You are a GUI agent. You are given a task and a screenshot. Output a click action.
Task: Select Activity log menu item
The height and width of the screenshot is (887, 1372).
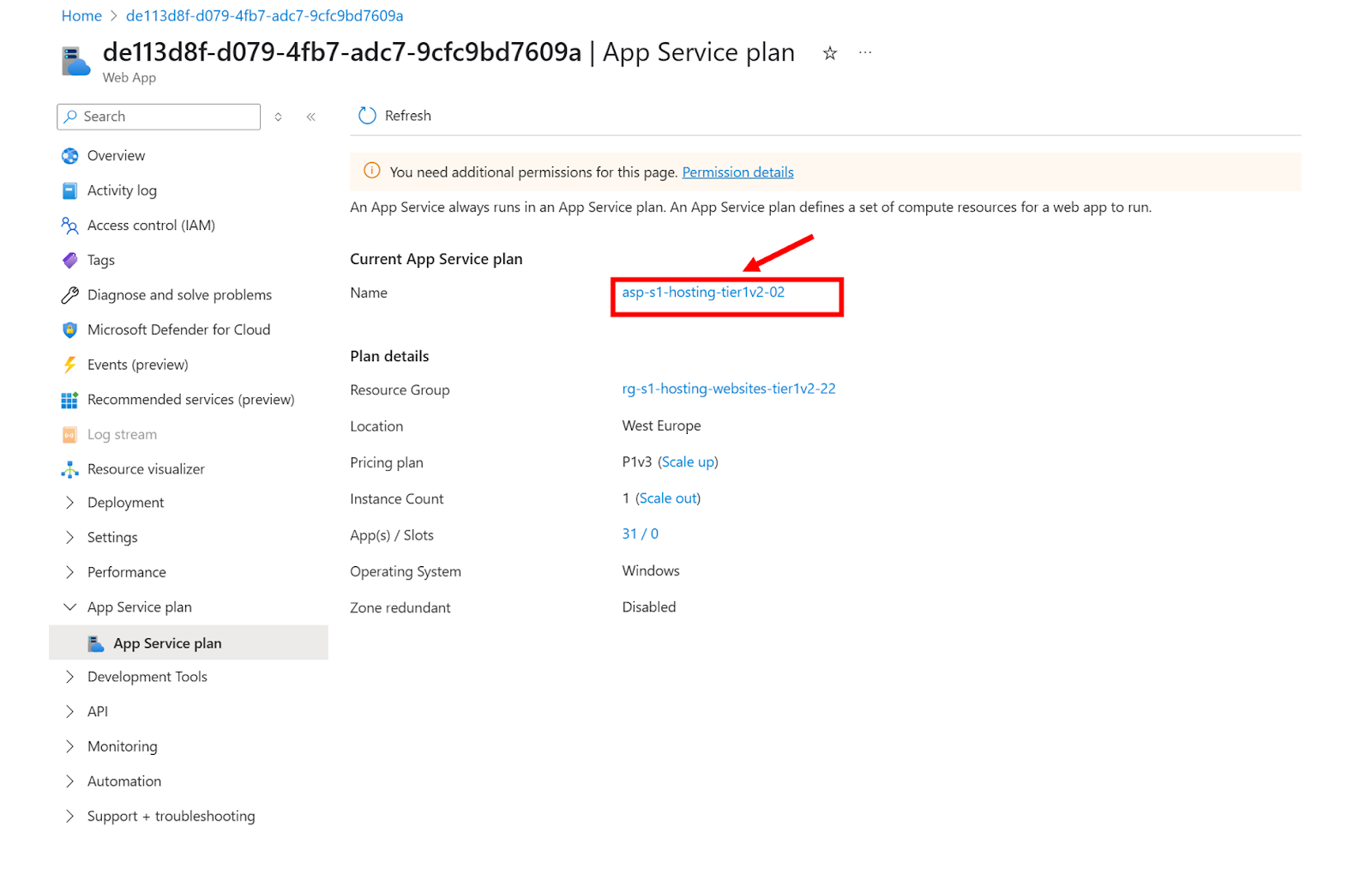point(122,190)
